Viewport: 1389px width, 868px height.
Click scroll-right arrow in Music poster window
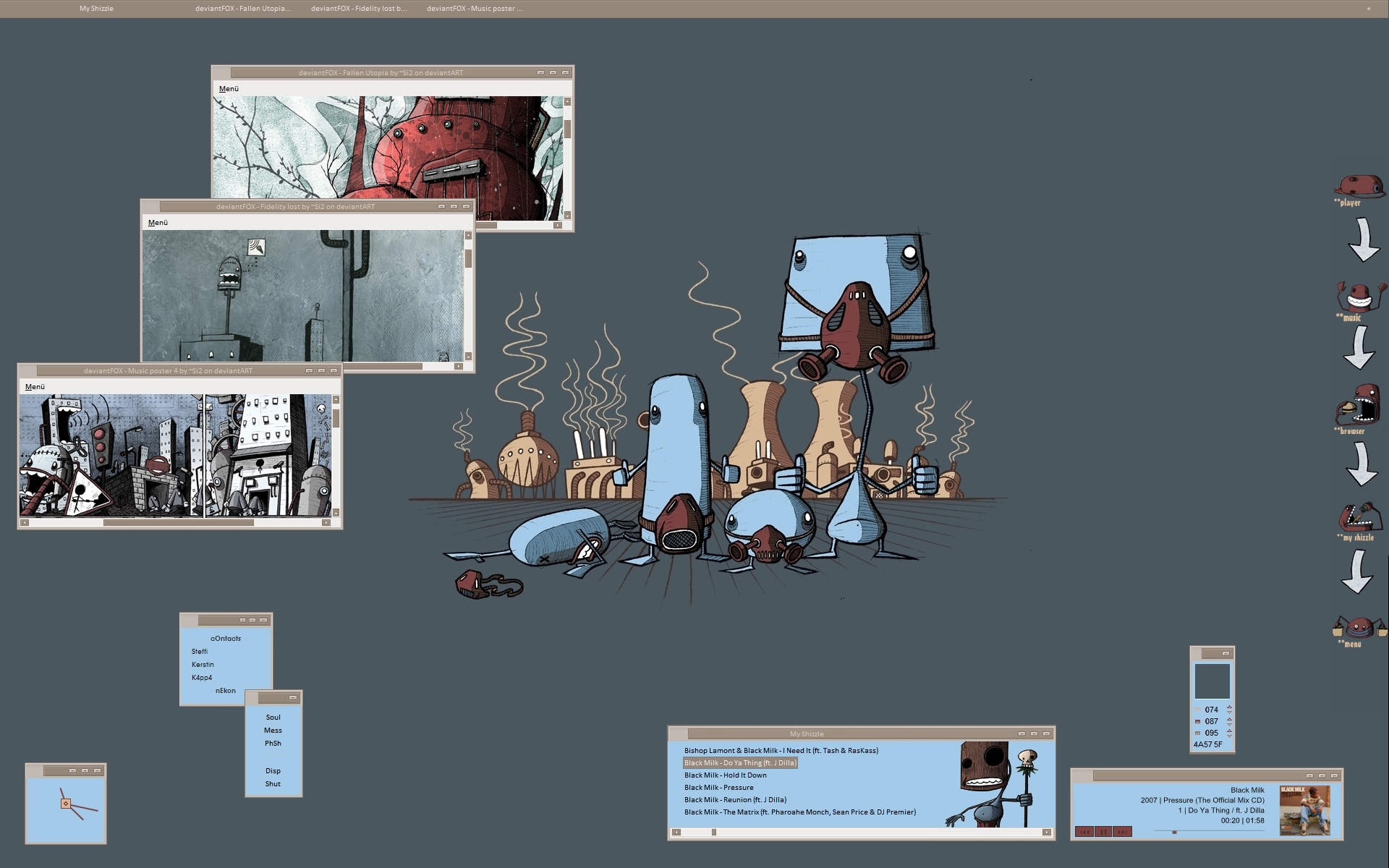pyautogui.click(x=326, y=522)
